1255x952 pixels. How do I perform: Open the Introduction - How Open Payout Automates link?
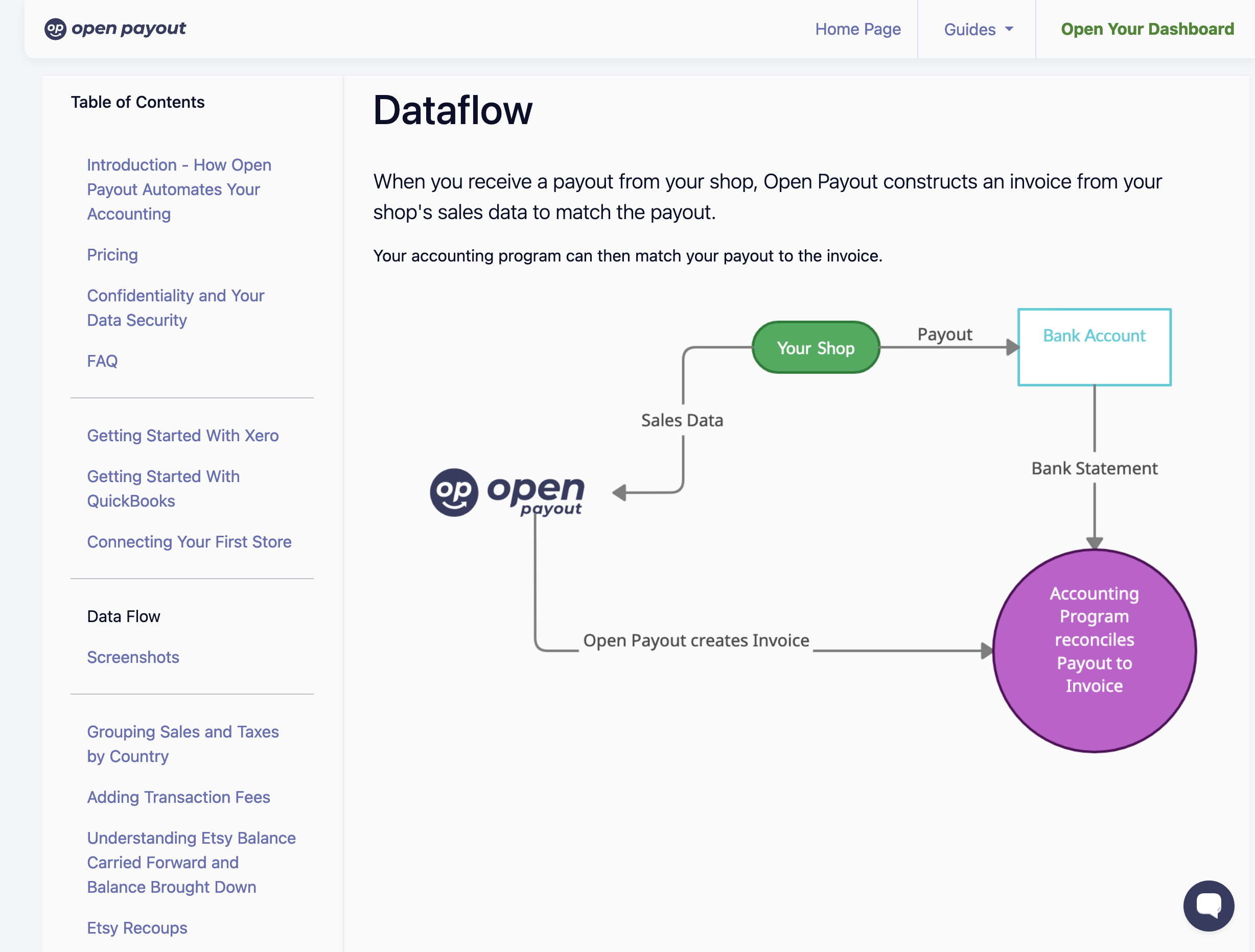click(179, 189)
